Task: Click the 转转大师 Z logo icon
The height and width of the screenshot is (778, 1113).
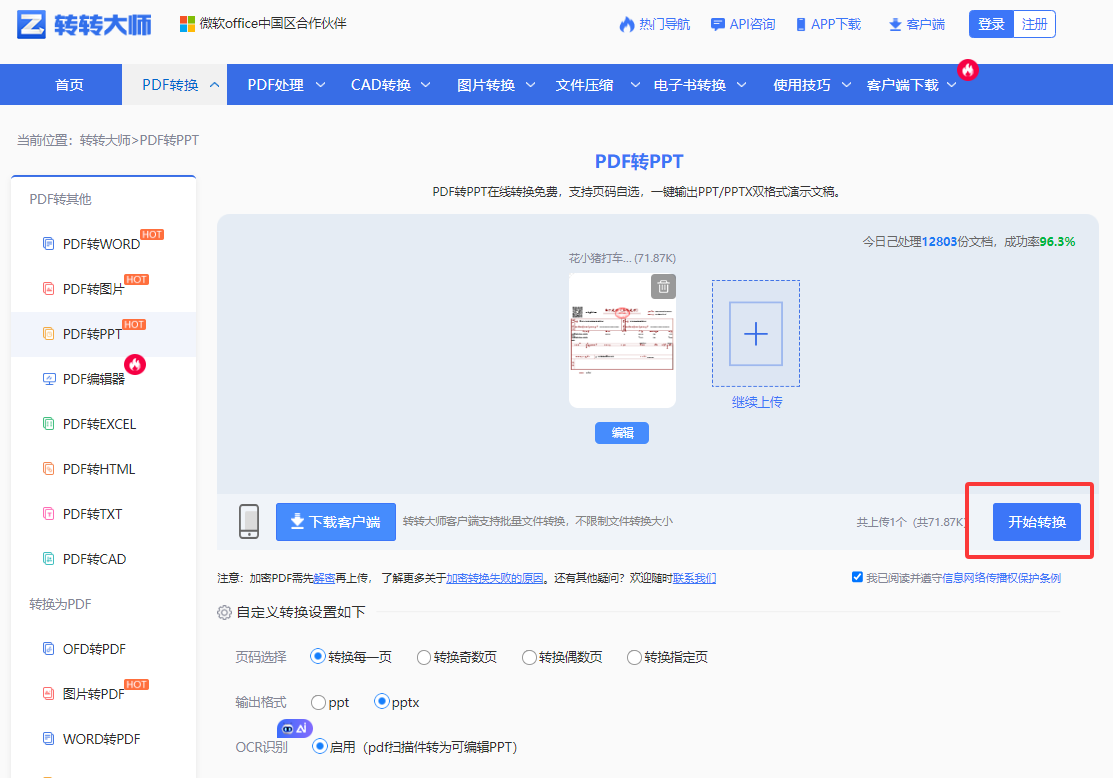Action: (x=31, y=24)
